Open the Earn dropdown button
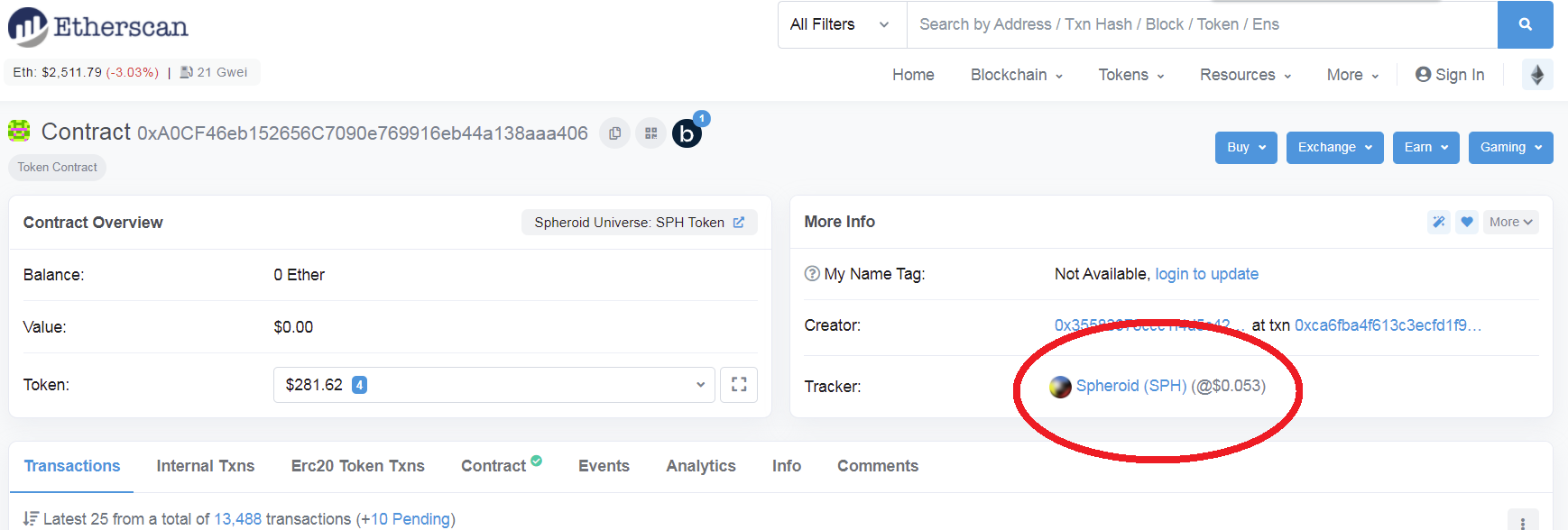This screenshot has width=1568, height=530. pos(1425,148)
